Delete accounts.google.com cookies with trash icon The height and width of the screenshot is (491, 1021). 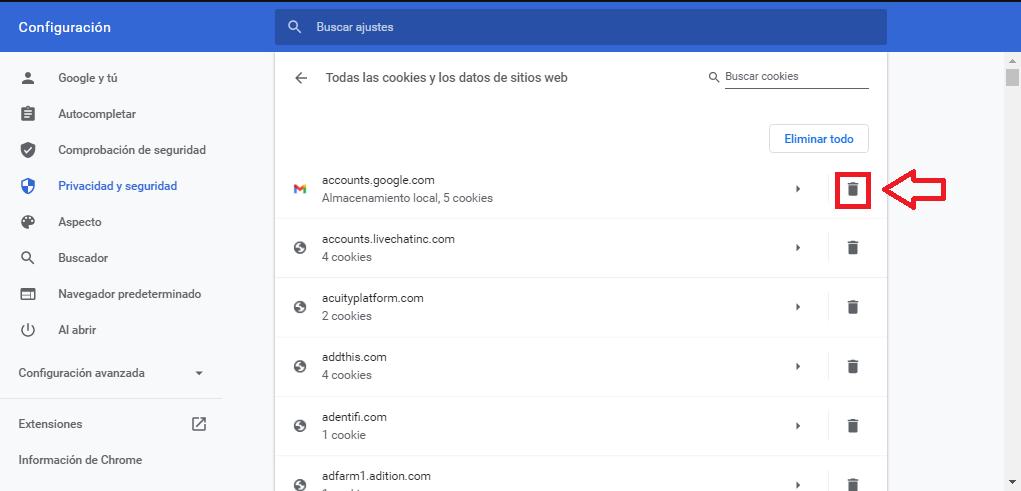[x=852, y=189]
